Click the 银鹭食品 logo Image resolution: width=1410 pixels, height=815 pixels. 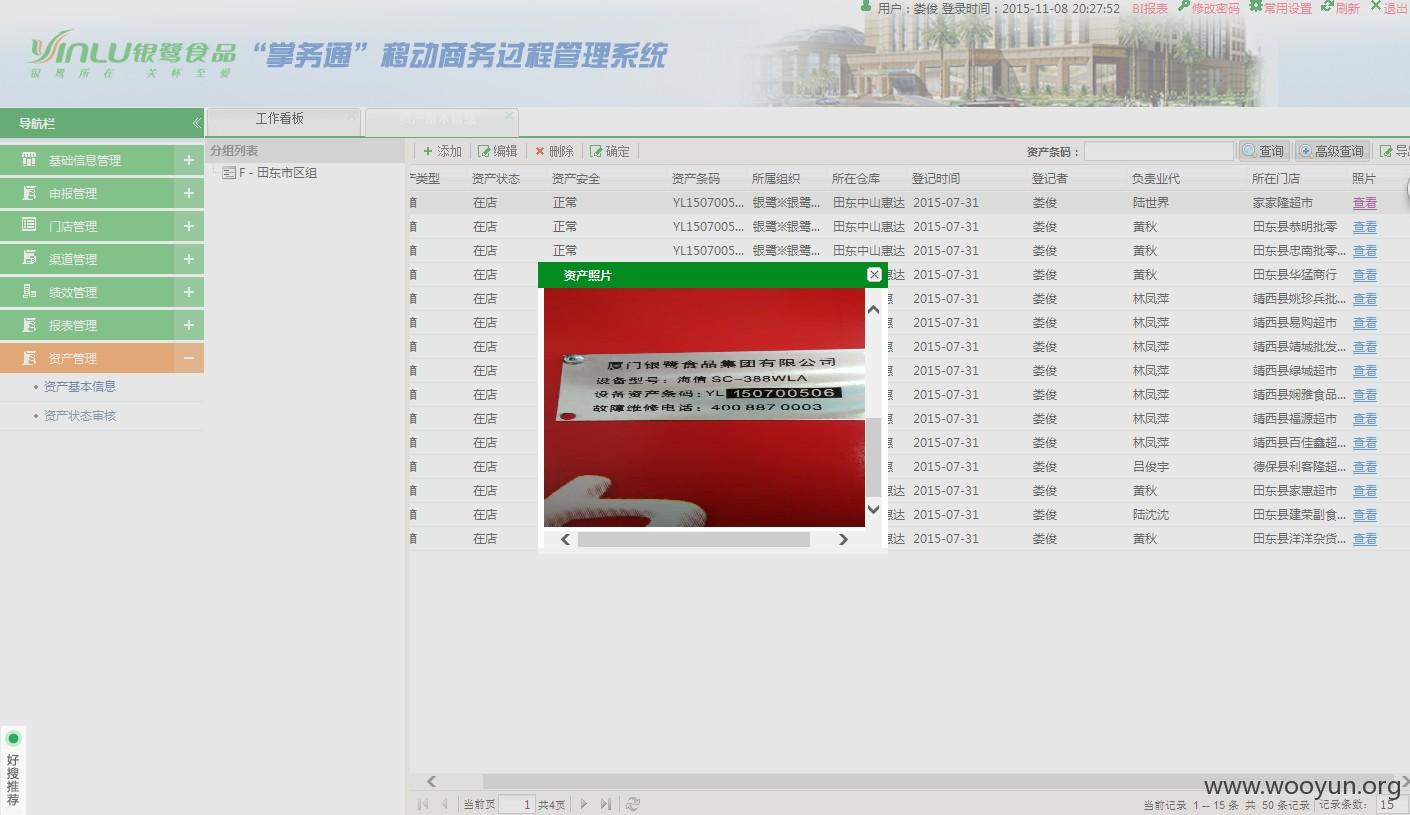click(133, 55)
